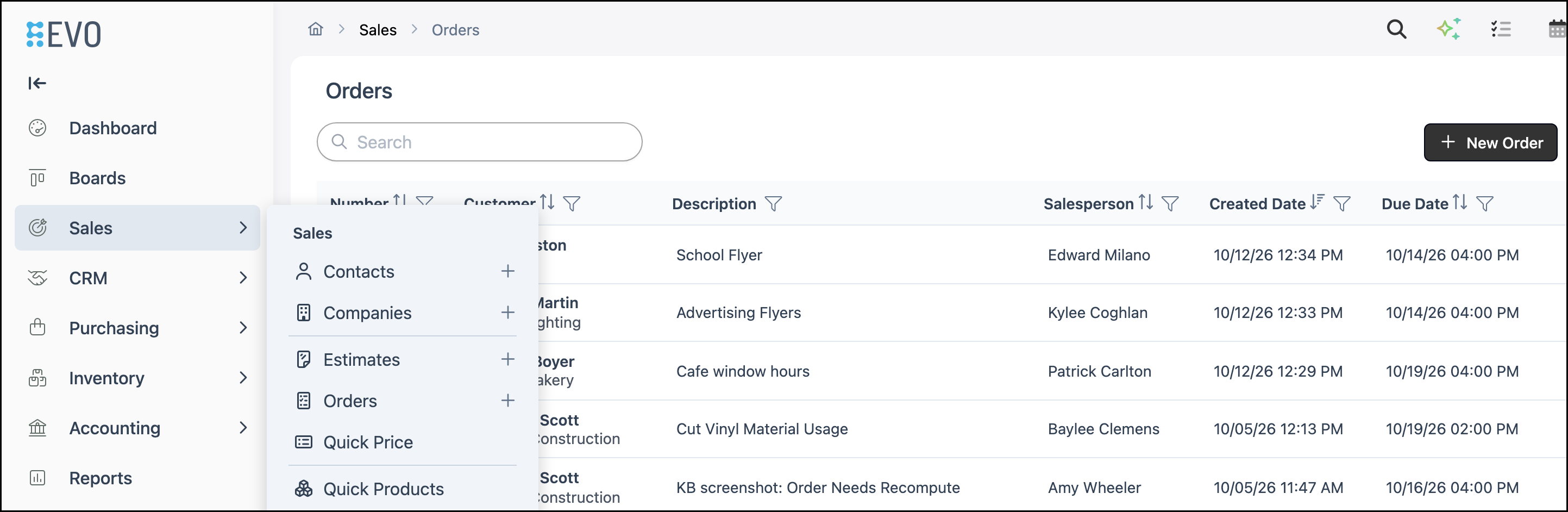The width and height of the screenshot is (1568, 512).
Task: Open the calendar icon in top bar
Action: point(1558,29)
